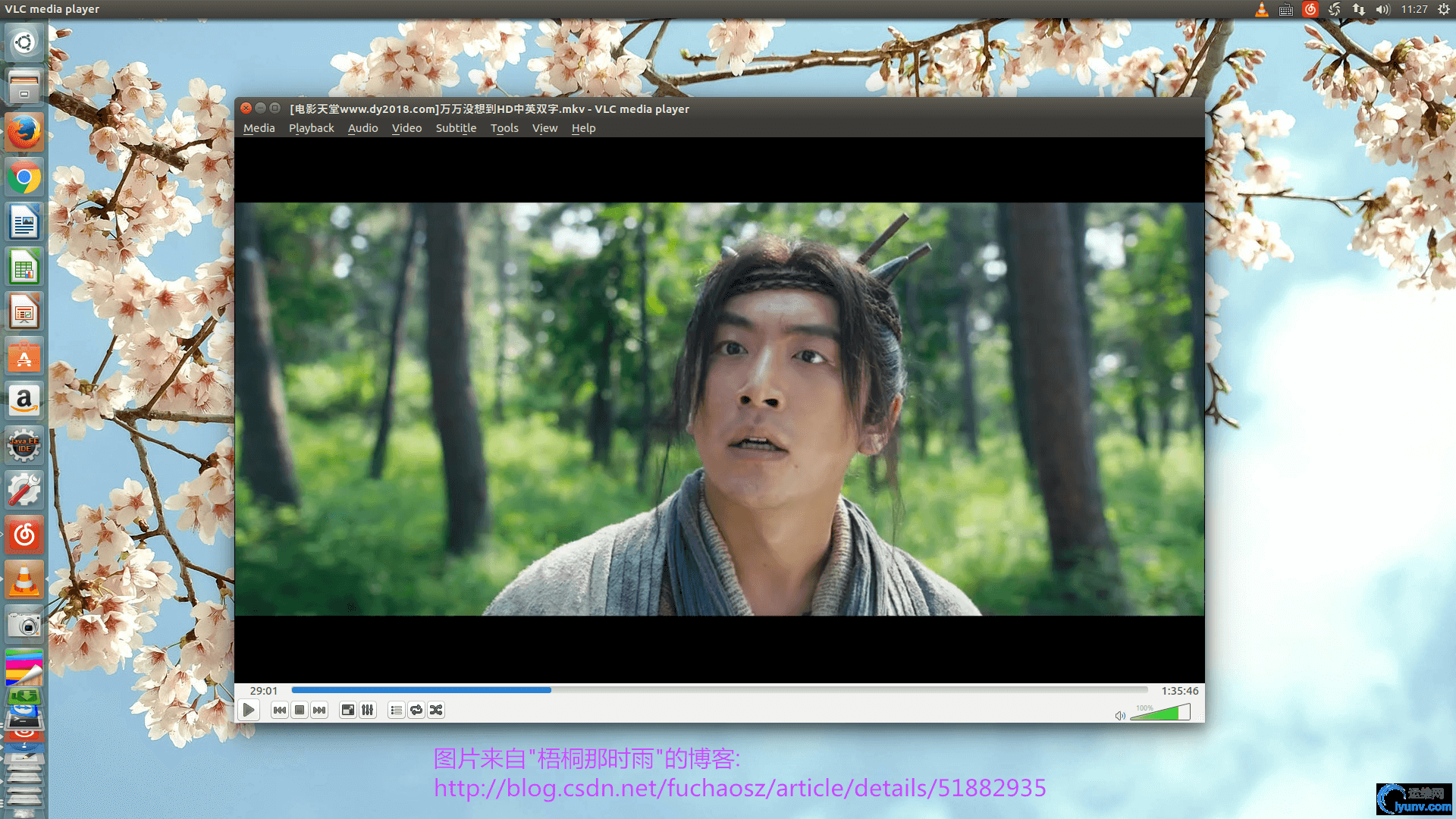Screen dimensions: 1456x819
Task: Open the Subtitle menu
Action: coord(457,128)
